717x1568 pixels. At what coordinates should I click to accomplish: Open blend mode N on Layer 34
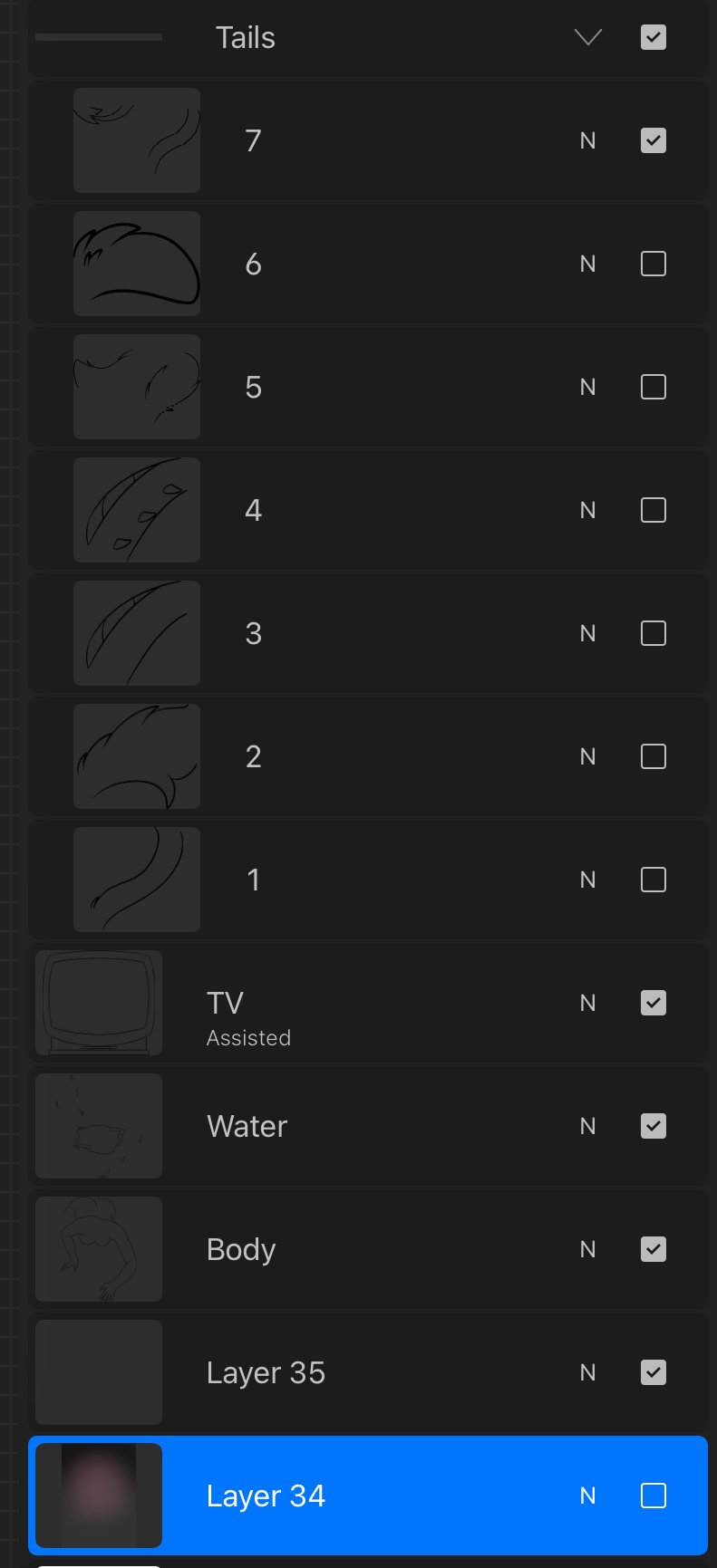coord(587,1496)
